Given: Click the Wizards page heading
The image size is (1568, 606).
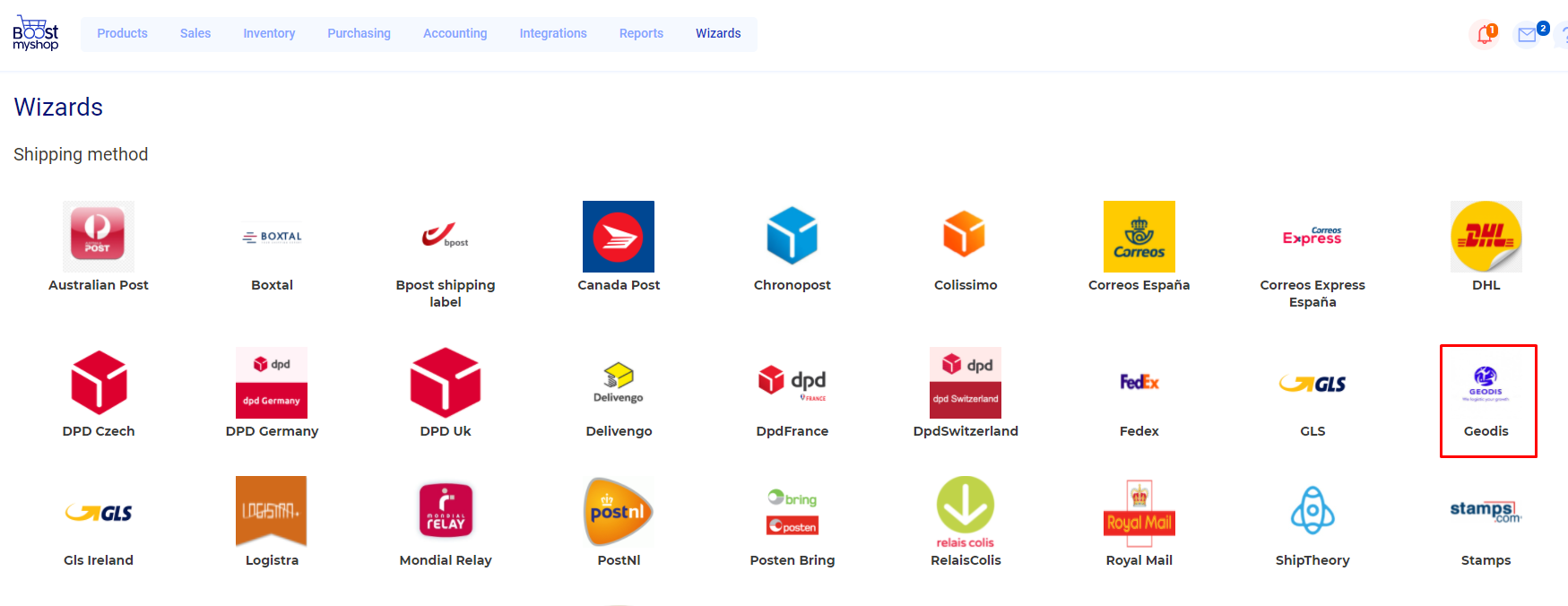Looking at the screenshot, I should (x=58, y=108).
